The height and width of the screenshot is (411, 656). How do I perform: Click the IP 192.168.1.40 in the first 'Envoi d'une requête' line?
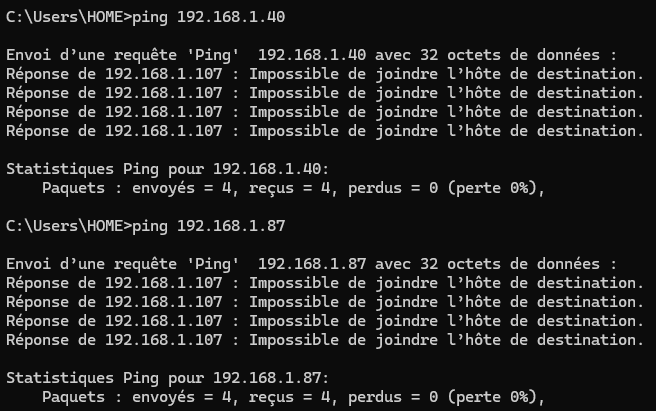[312, 55]
